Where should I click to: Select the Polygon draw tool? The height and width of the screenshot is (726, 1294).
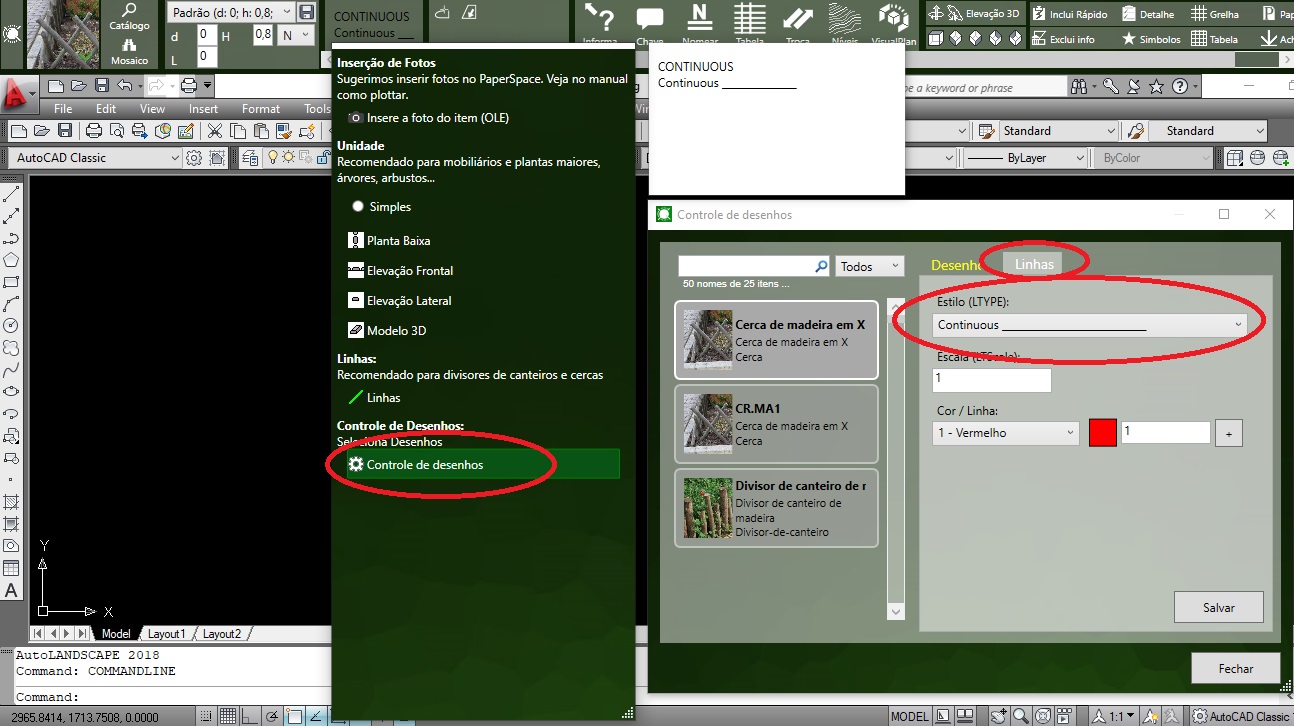11,260
